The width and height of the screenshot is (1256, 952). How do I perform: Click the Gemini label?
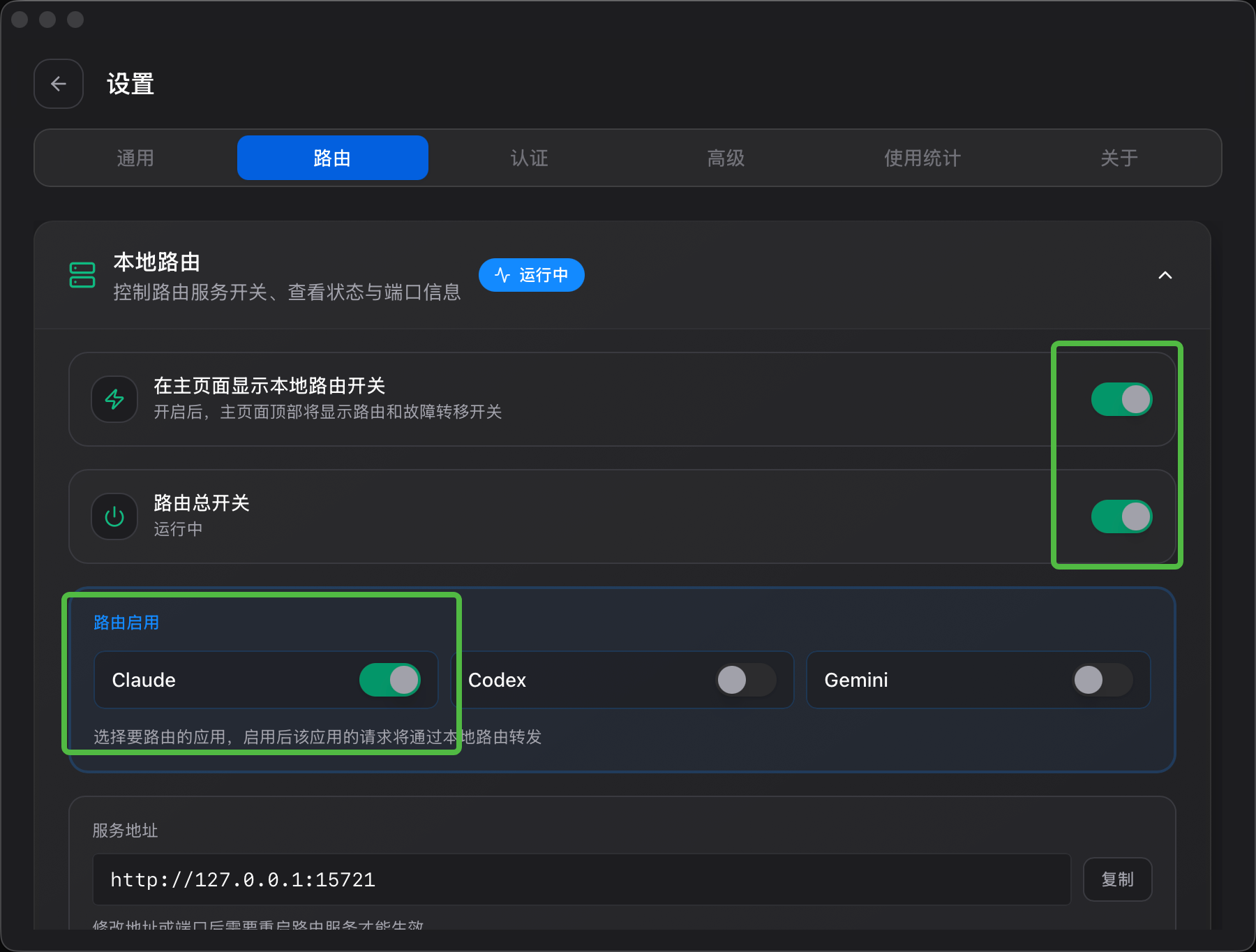point(856,680)
